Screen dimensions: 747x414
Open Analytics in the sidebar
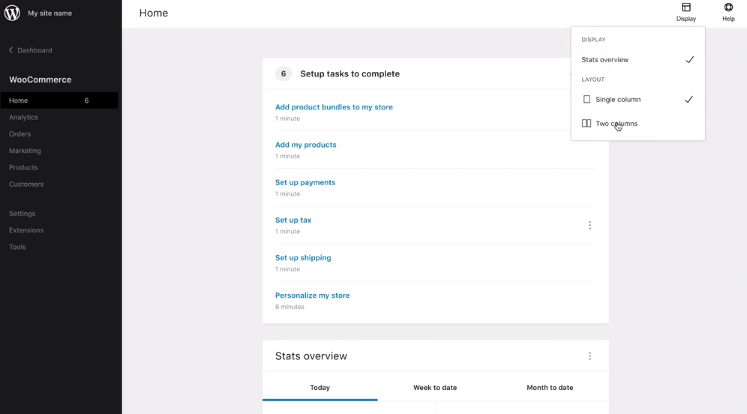23,117
